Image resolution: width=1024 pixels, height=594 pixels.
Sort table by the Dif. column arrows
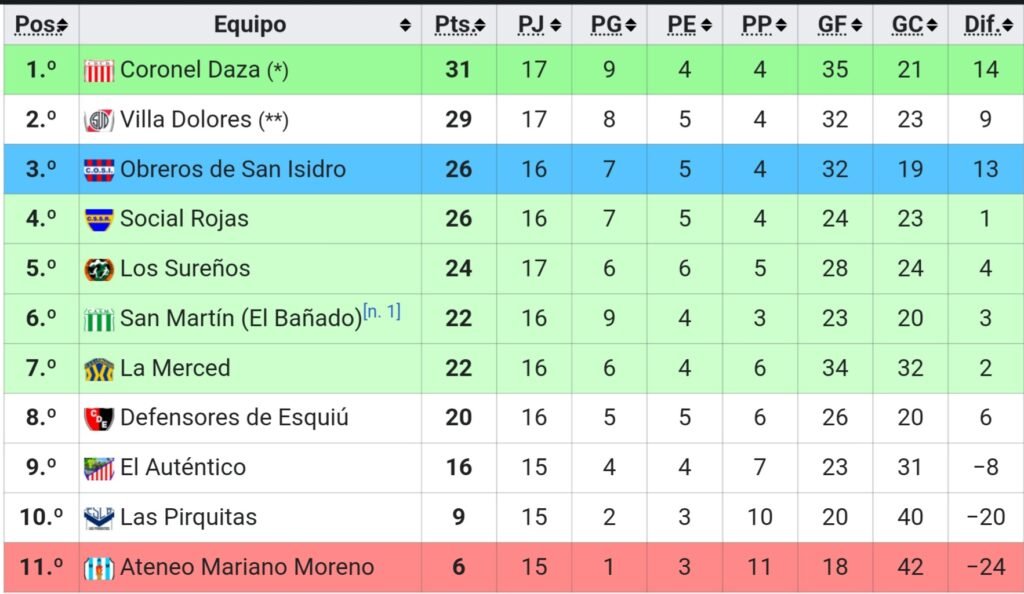(x=1006, y=25)
